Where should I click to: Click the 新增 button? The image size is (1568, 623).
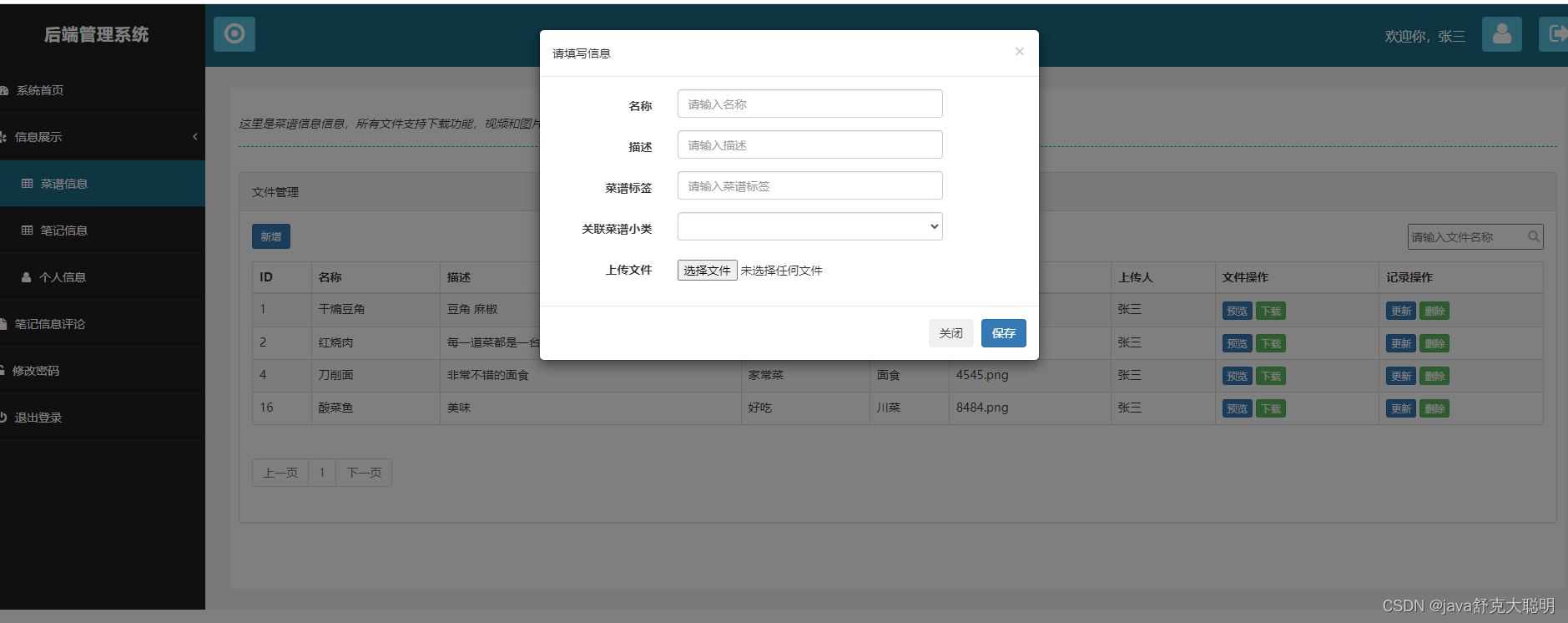click(x=271, y=236)
